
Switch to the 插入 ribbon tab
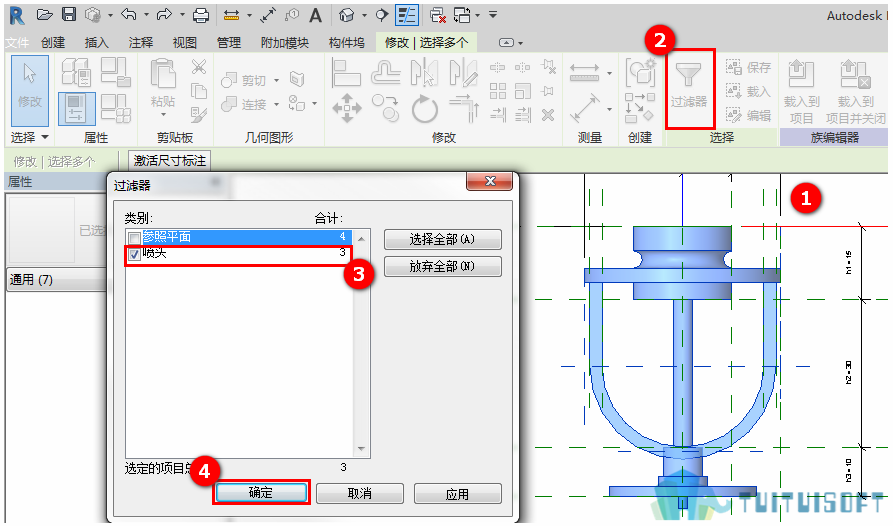(x=96, y=43)
